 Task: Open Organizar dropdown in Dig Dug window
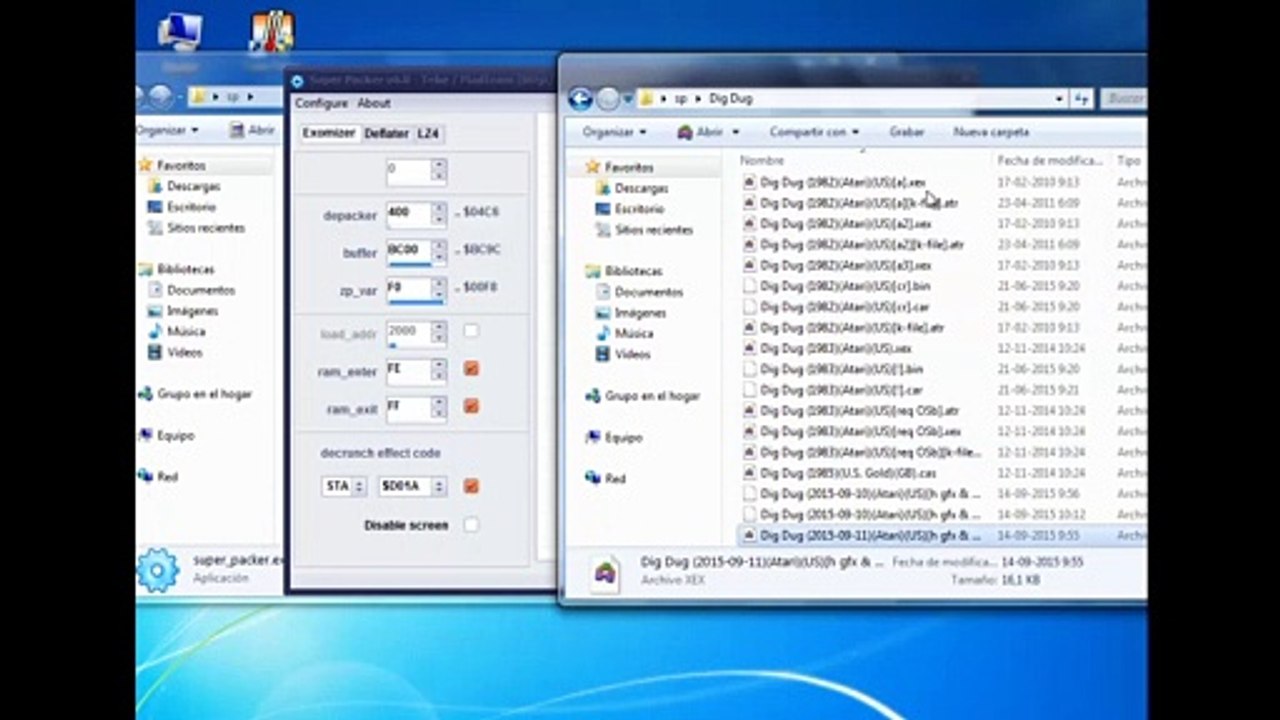pyautogui.click(x=614, y=132)
